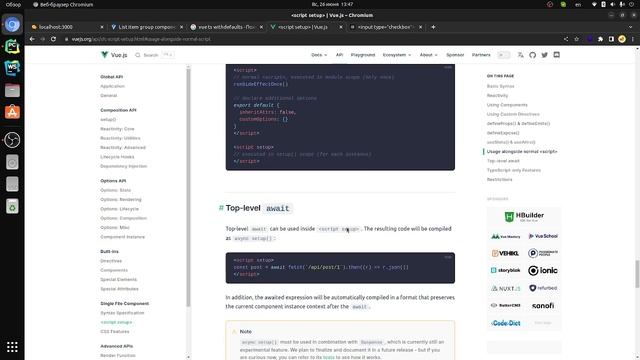Show applications grid
Viewport: 640px width, 360px height.
tap(12, 347)
